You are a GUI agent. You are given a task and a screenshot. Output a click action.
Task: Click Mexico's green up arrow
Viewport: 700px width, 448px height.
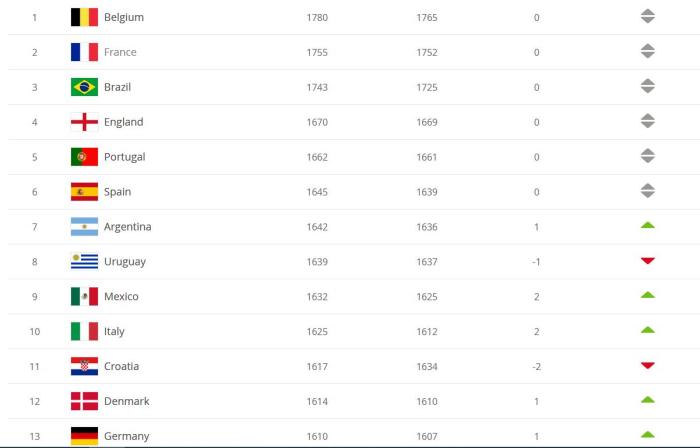point(647,295)
